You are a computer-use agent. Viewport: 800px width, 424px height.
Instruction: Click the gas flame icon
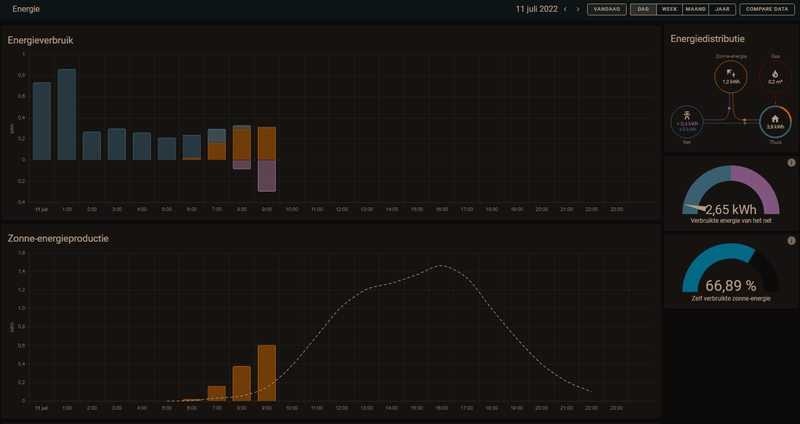point(776,74)
